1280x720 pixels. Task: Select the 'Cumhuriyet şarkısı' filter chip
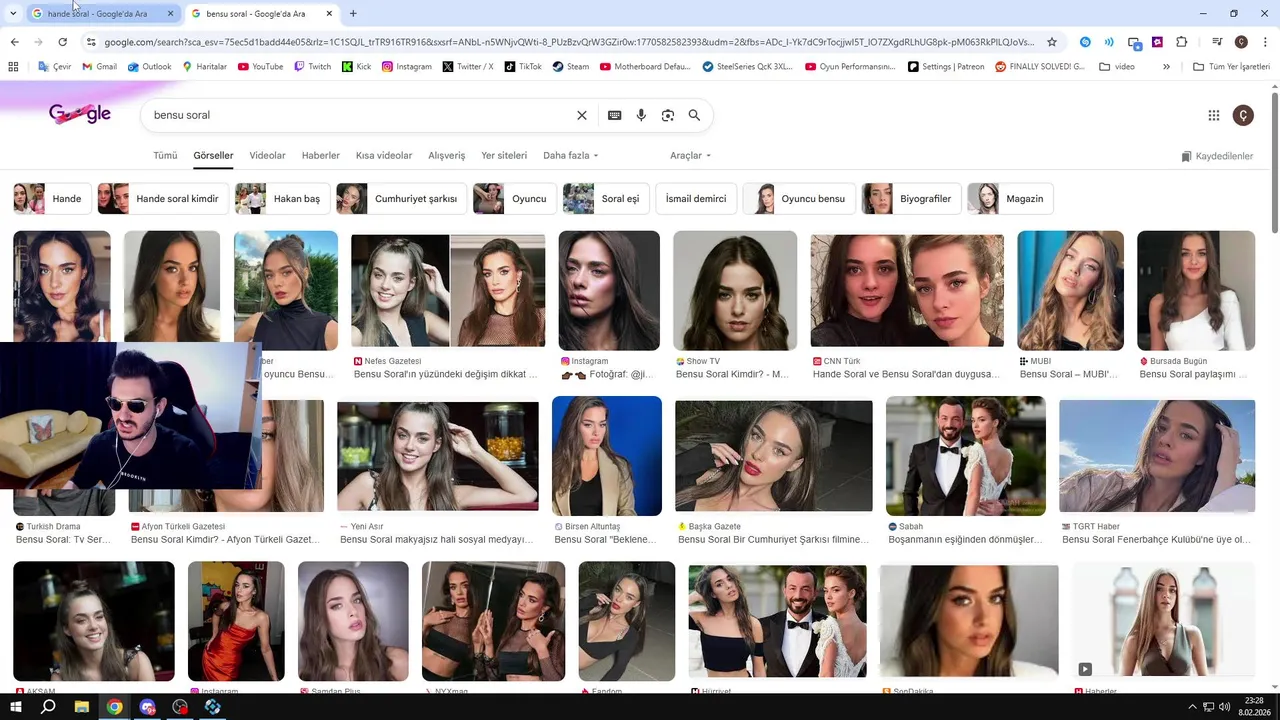402,199
